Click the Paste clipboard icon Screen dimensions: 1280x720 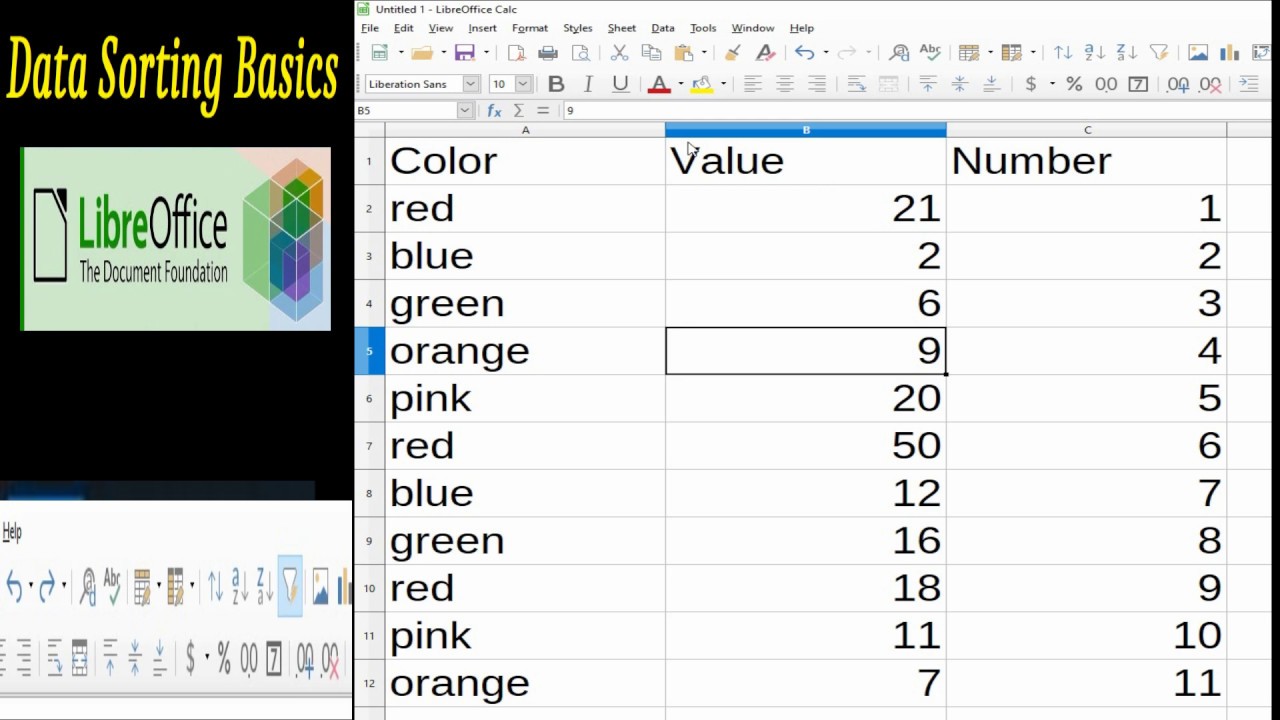pos(684,53)
